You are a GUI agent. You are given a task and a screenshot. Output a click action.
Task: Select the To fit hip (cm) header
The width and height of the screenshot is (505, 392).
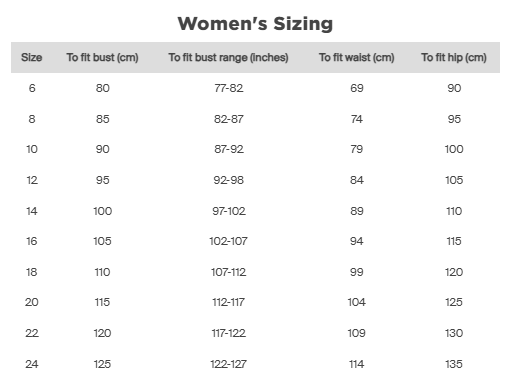click(454, 57)
